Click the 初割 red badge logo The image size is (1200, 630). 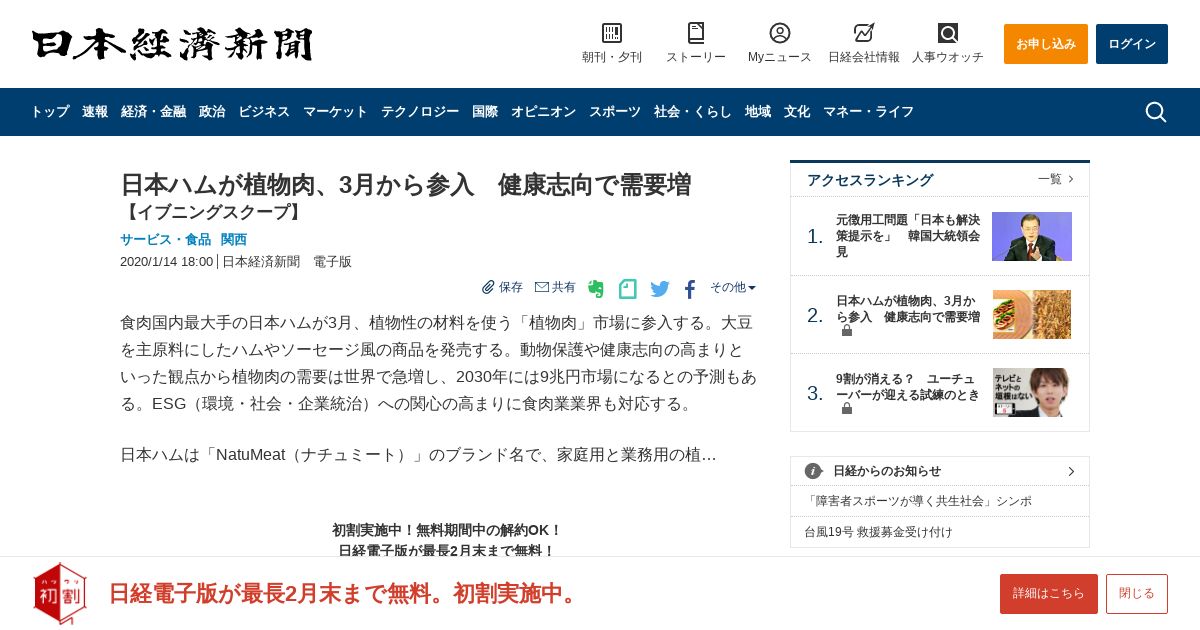point(60,593)
